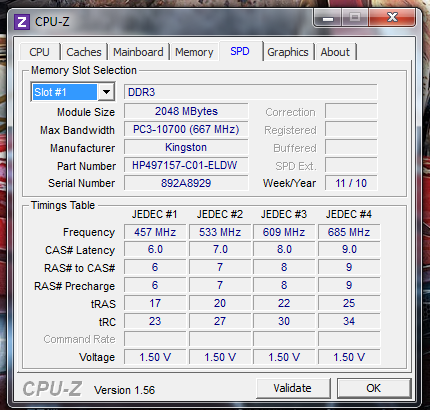Viewport: 430px width, 412px height.
Task: Select the Memory tab
Action: 194,52
